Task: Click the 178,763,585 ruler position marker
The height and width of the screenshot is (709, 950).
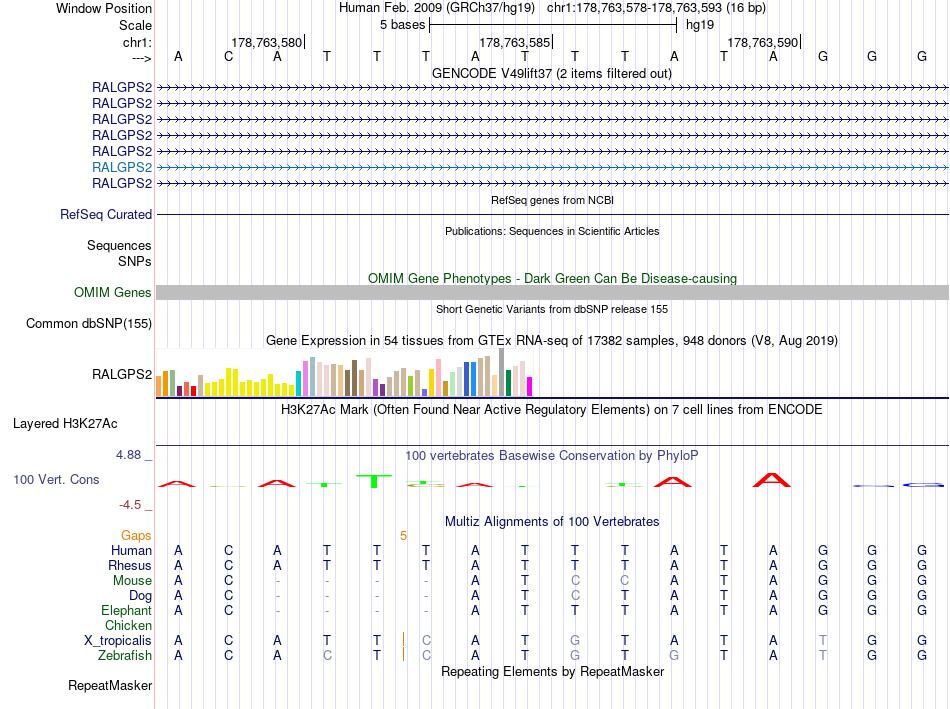Action: [516, 42]
